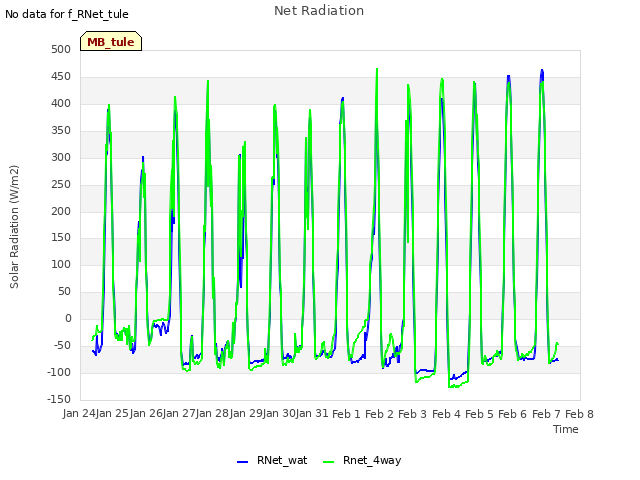This screenshot has height=480, width=640.
Task: Click the Feb 4 x-axis tick label
Action: [x=446, y=414]
